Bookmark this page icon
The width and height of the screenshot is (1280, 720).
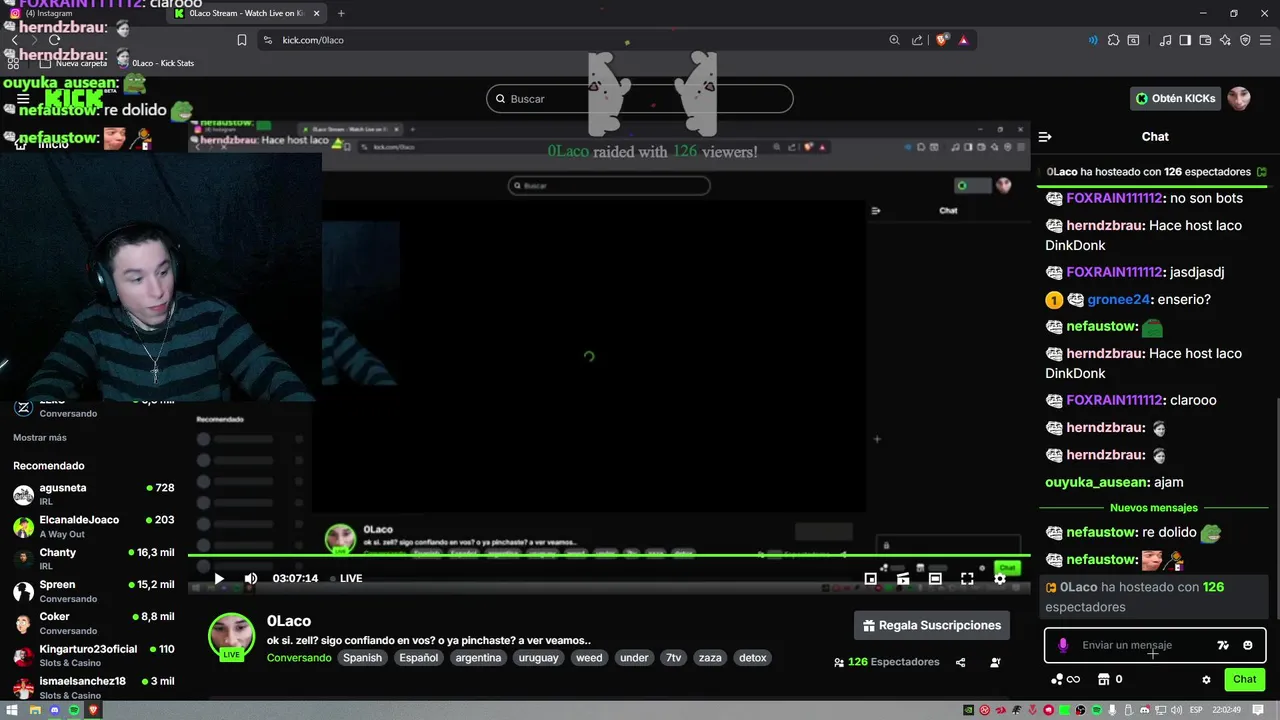(x=241, y=40)
